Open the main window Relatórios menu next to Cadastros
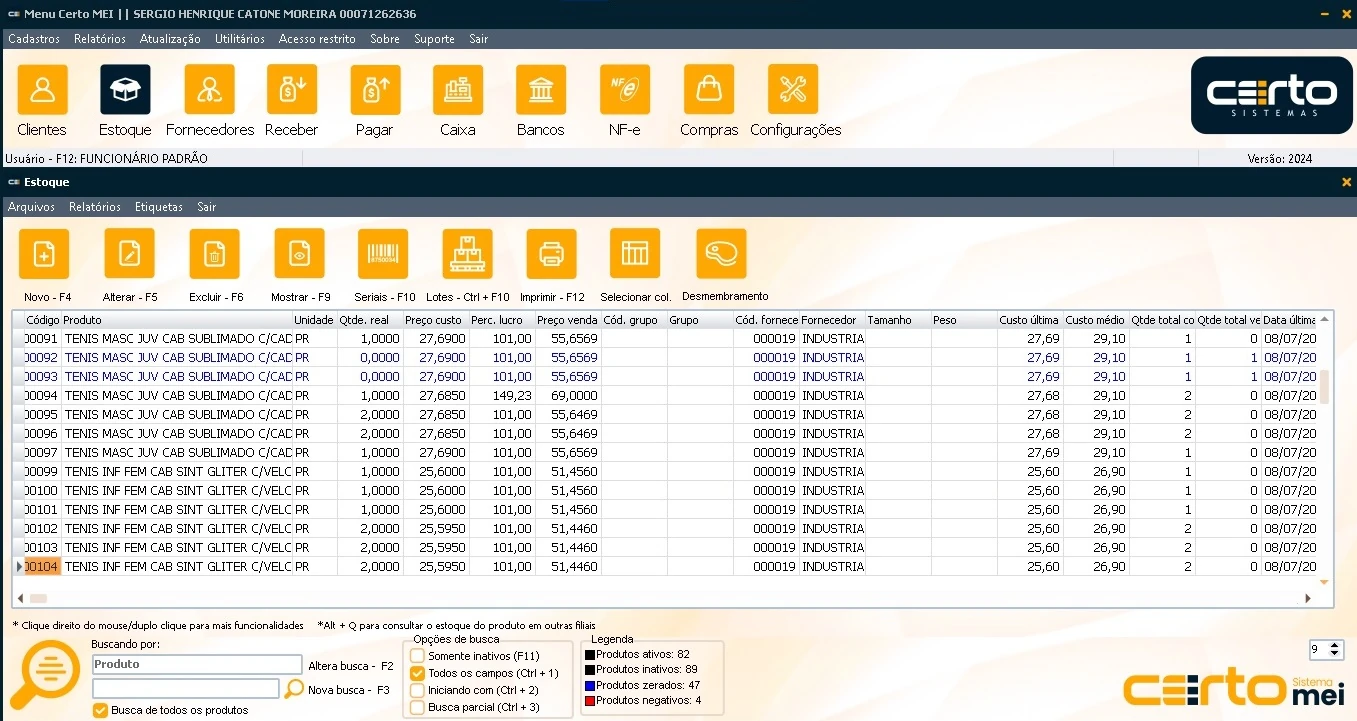 pyautogui.click(x=100, y=39)
